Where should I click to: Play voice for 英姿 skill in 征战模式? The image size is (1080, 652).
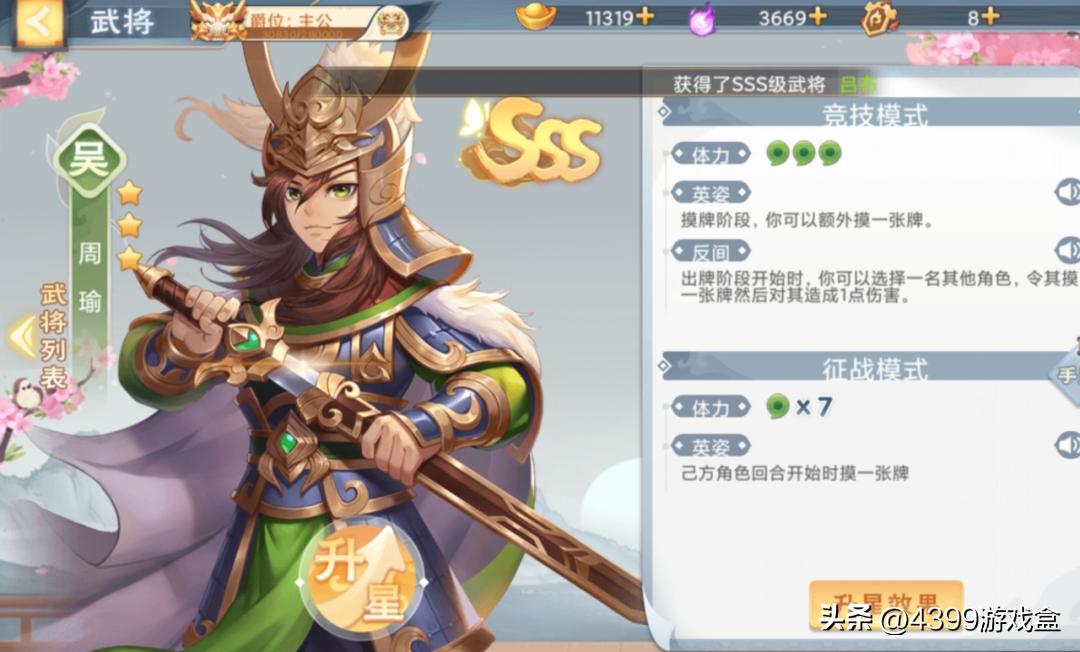(1068, 445)
